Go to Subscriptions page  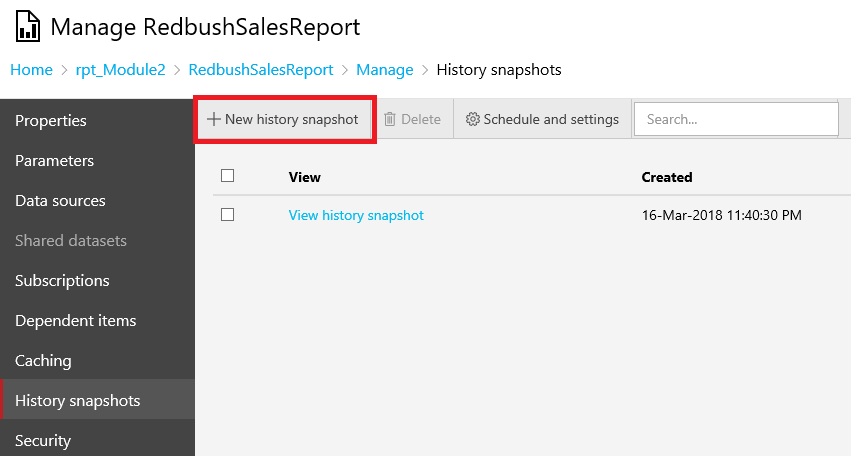click(x=62, y=281)
